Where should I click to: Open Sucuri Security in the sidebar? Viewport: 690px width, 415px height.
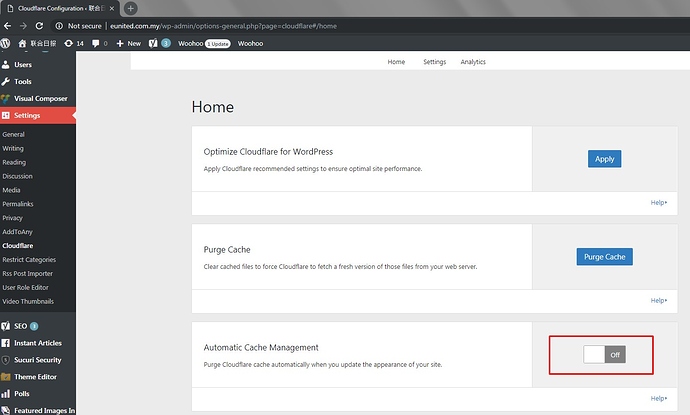tap(38, 360)
